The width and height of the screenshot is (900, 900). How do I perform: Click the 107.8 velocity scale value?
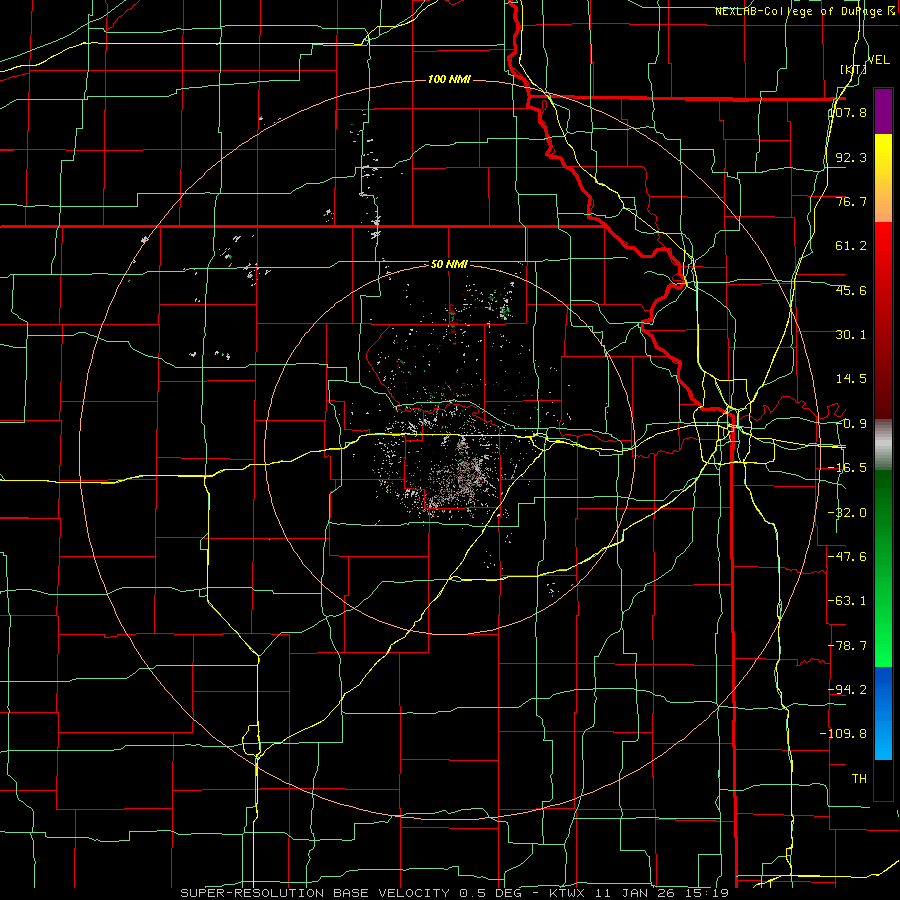847,112
